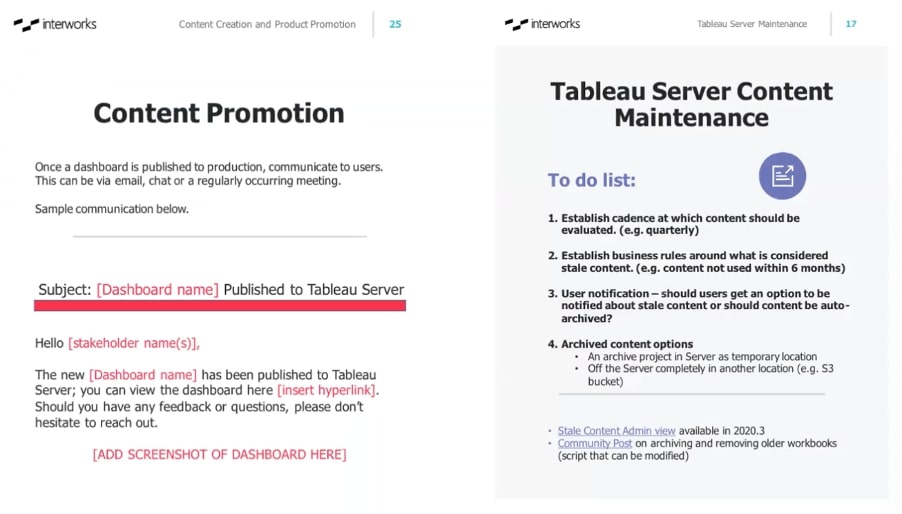
Task: Open the Stale Content Admin view link
Action: (x=616, y=431)
